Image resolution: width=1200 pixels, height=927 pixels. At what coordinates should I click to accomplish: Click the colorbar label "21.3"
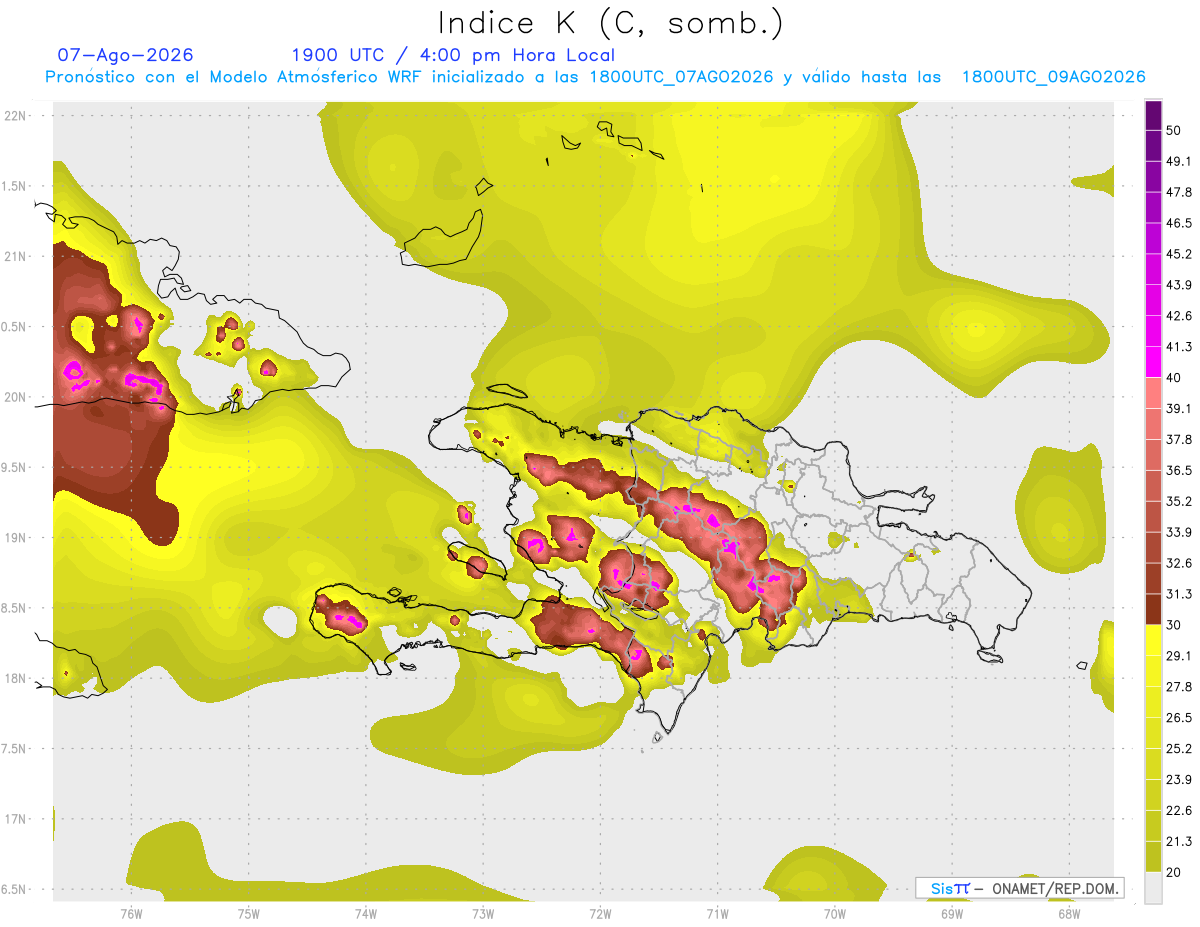pos(1179,841)
